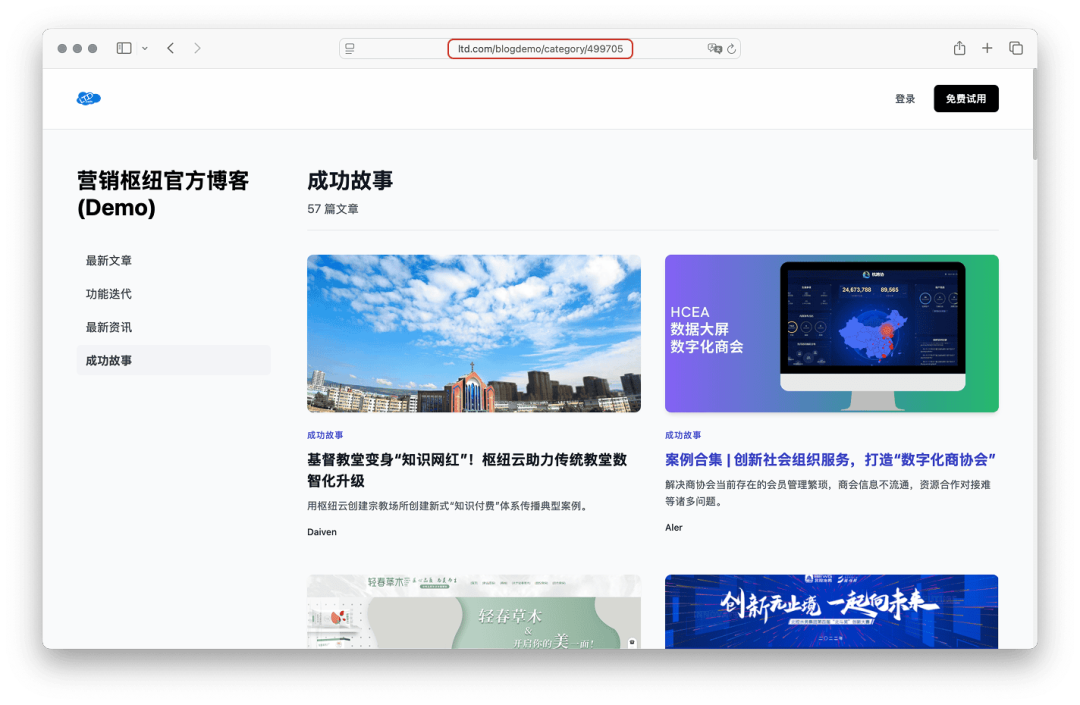Click the translate icon in address bar

[714, 48]
